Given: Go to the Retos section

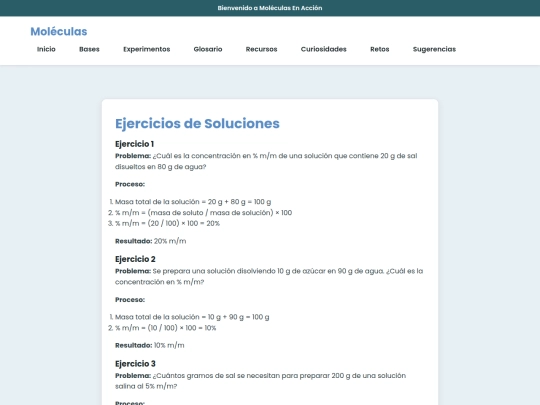Looking at the screenshot, I should point(380,49).
